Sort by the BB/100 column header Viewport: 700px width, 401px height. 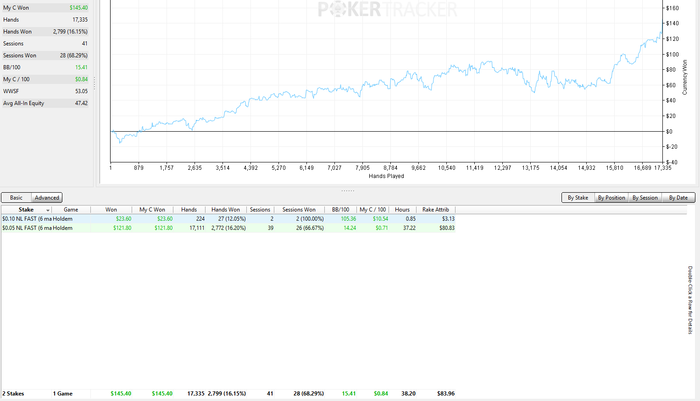coord(340,209)
